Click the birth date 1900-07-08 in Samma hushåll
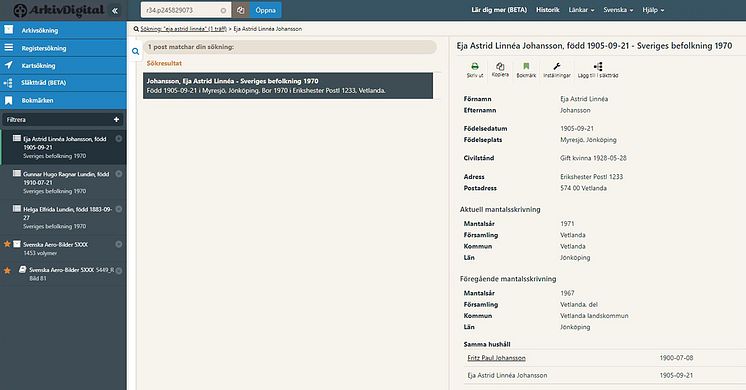 676,358
